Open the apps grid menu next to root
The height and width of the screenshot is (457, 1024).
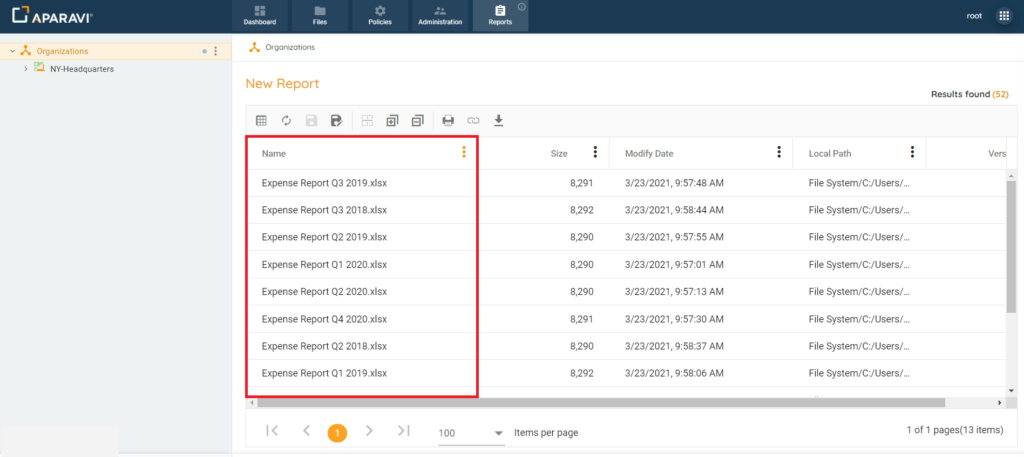(1004, 16)
